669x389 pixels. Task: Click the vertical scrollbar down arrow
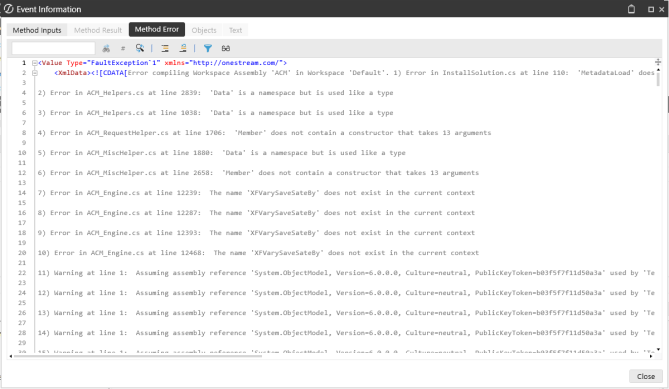(658, 349)
